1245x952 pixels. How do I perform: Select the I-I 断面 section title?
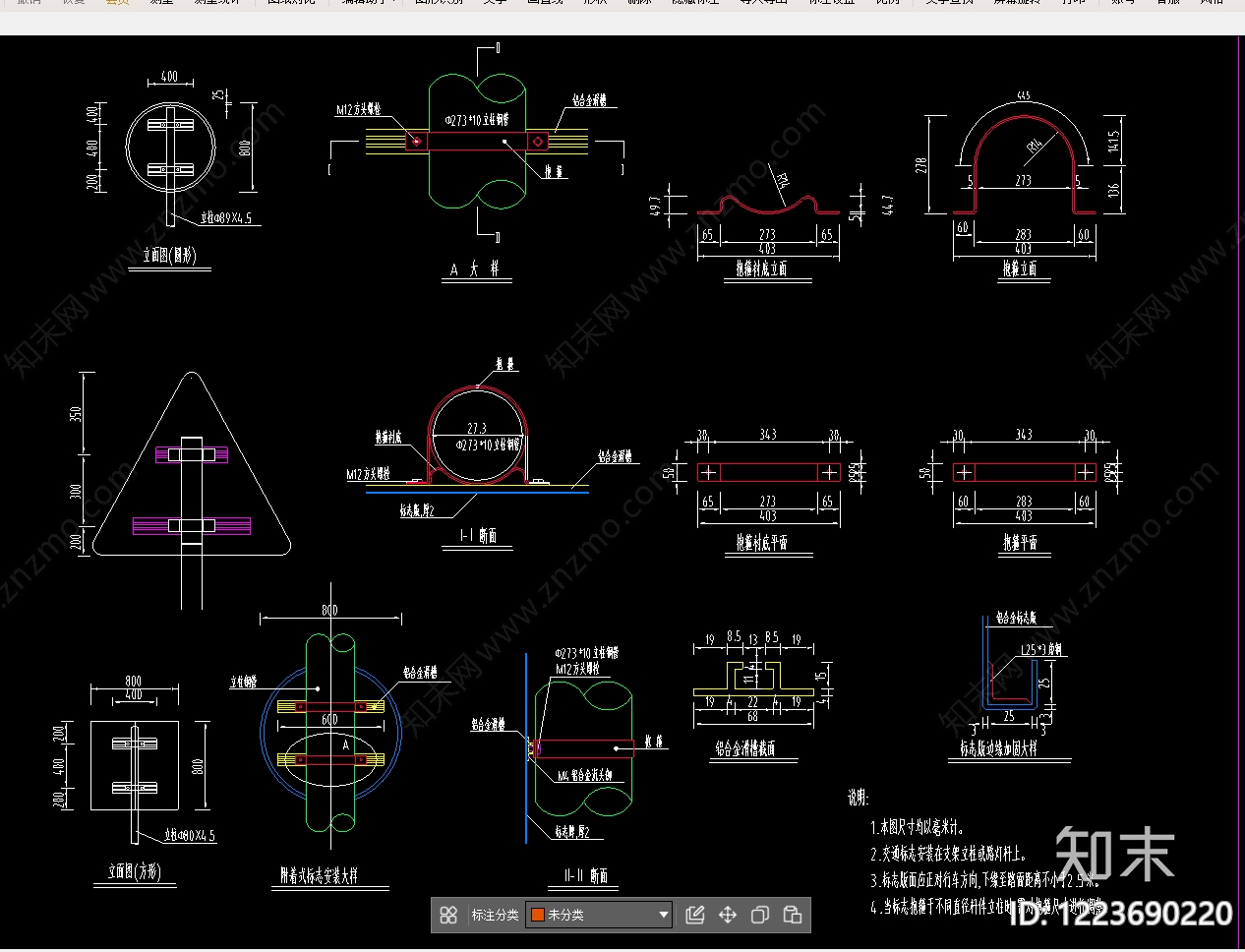tap(479, 536)
